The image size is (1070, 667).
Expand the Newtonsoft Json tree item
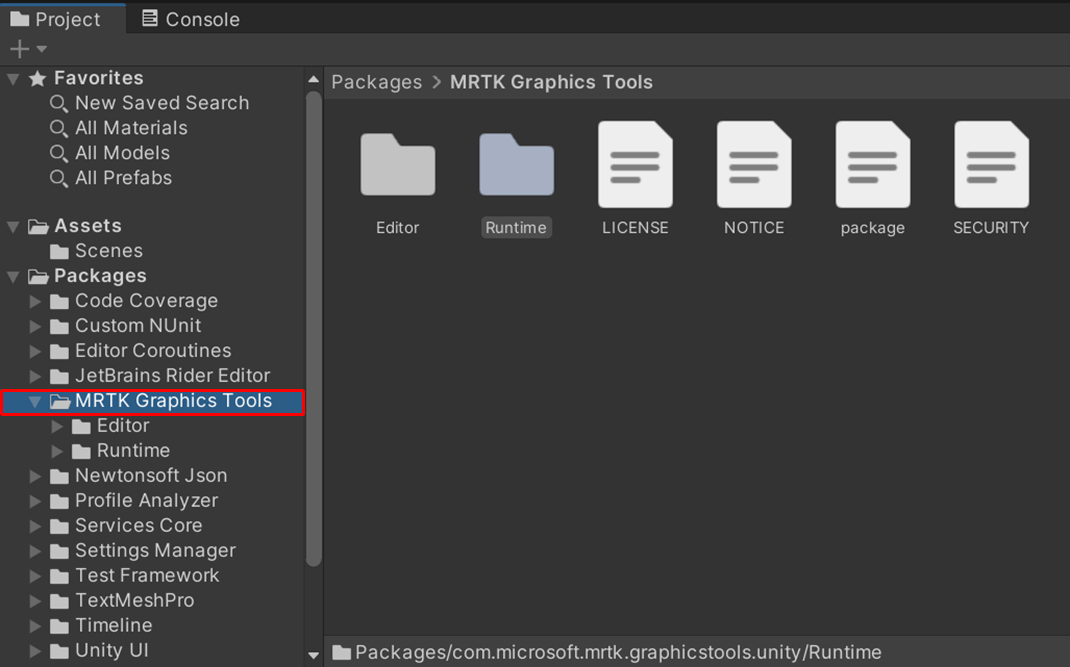(35, 475)
